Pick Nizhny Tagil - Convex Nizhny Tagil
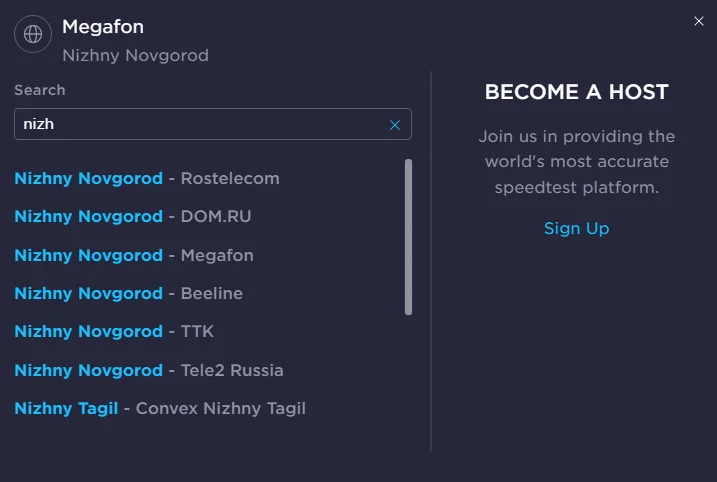The image size is (717, 482). pyautogui.click(x=160, y=408)
